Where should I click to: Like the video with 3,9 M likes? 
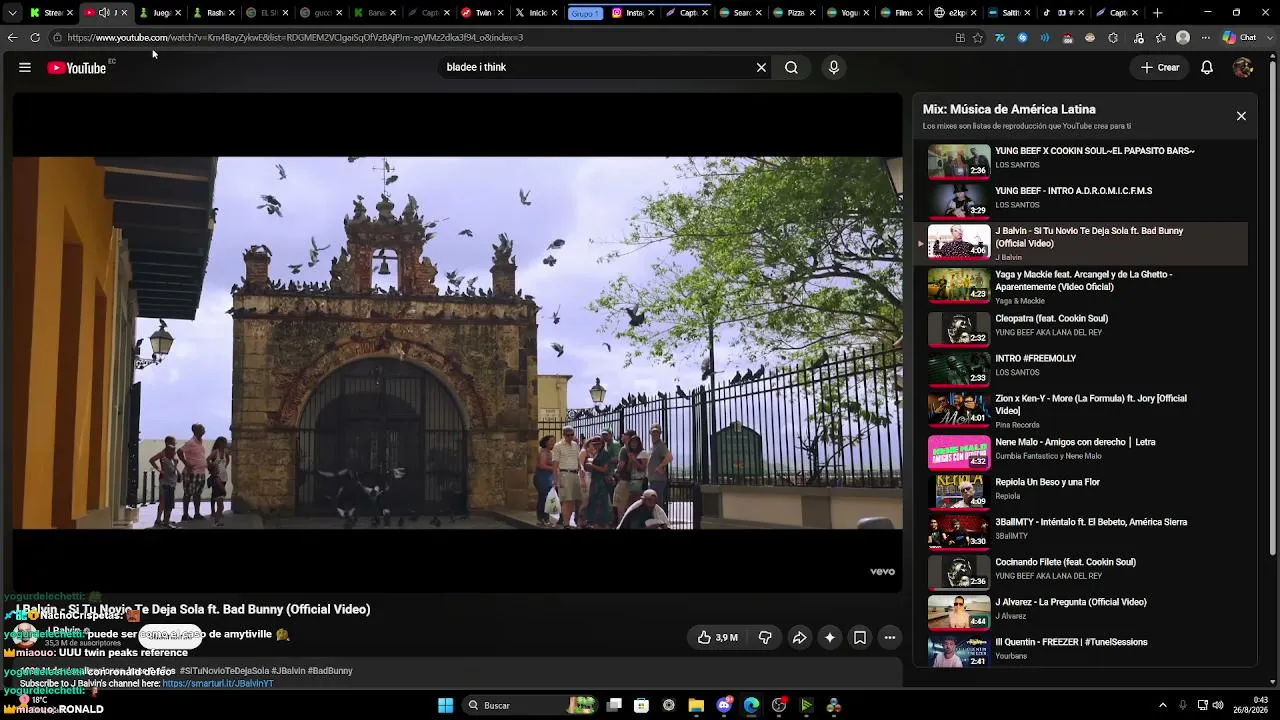click(x=718, y=638)
